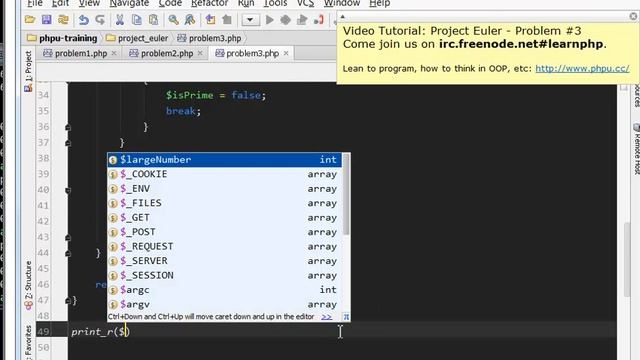Choose $argc from the completion list
The image size is (640, 360).
click(224, 290)
